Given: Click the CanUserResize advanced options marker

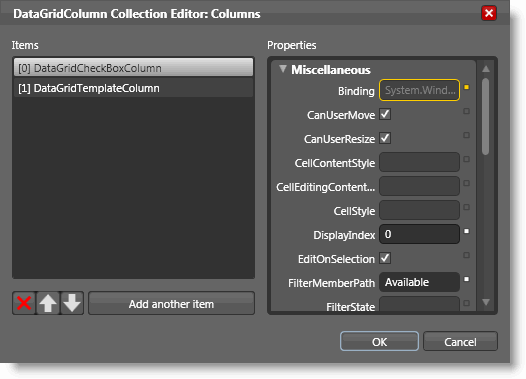Looking at the screenshot, I should coord(466,135).
